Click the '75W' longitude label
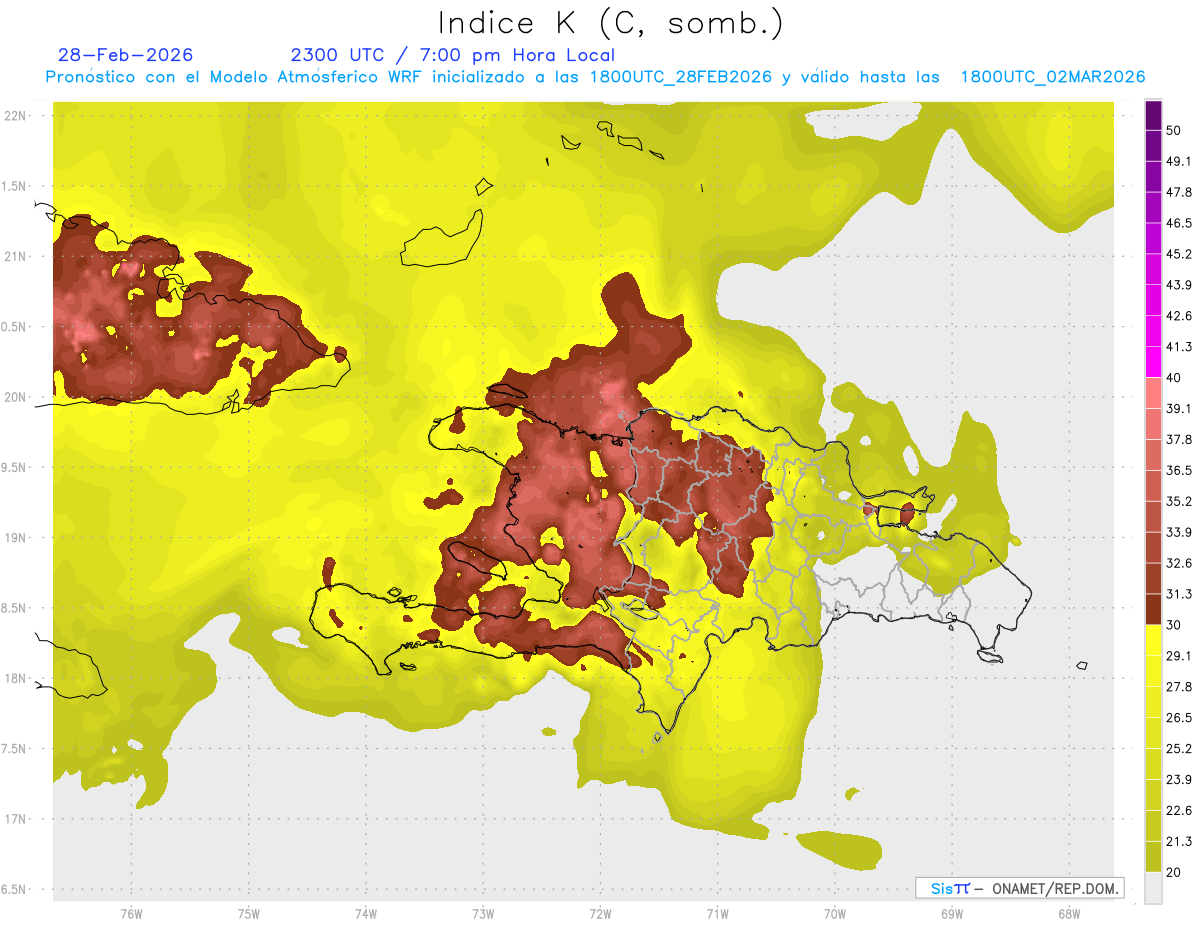Image resolution: width=1200 pixels, height=927 pixels. pyautogui.click(x=249, y=914)
